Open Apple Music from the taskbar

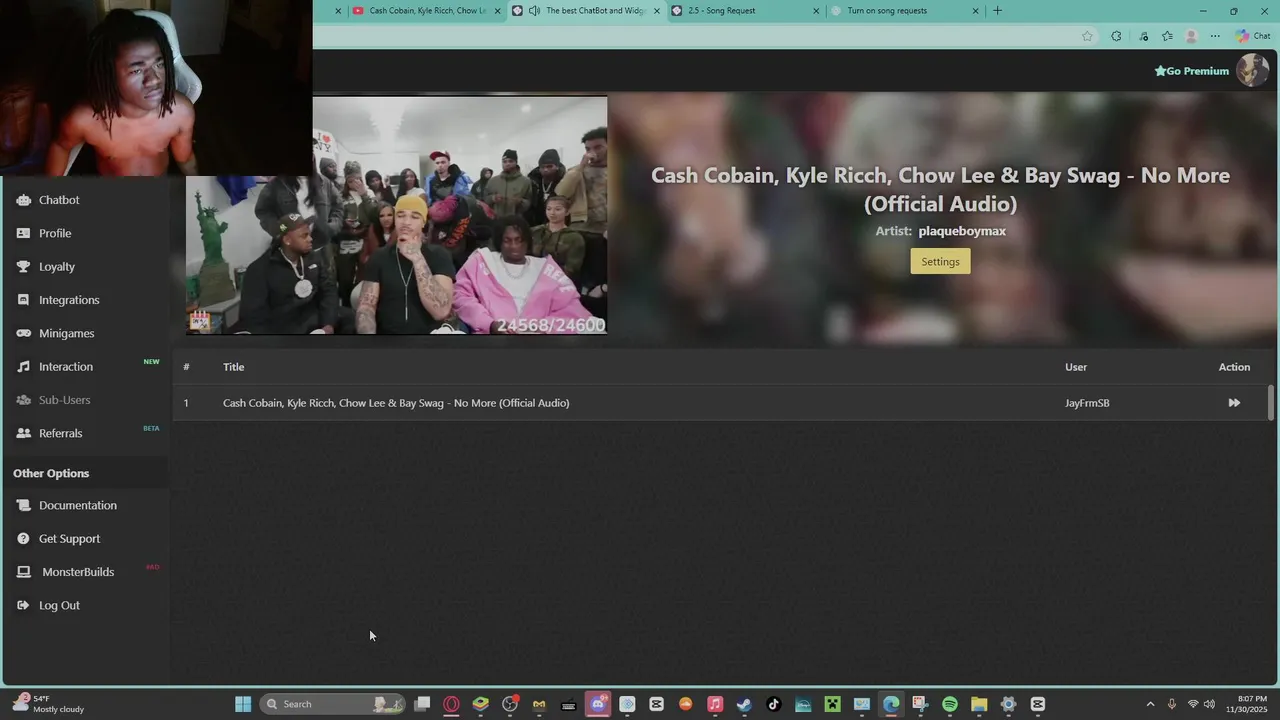[x=715, y=704]
